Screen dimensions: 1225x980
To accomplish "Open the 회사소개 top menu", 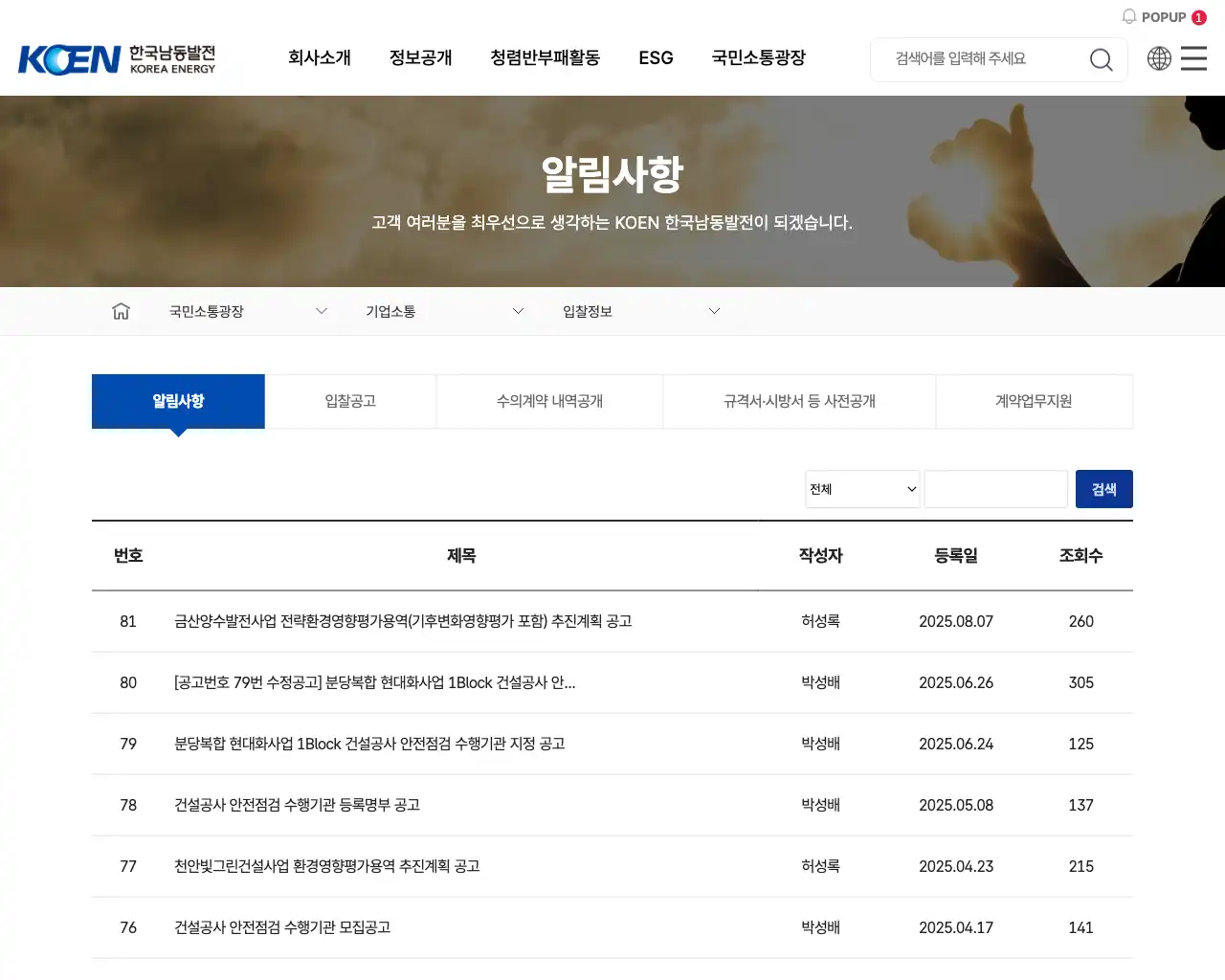I will pos(320,57).
